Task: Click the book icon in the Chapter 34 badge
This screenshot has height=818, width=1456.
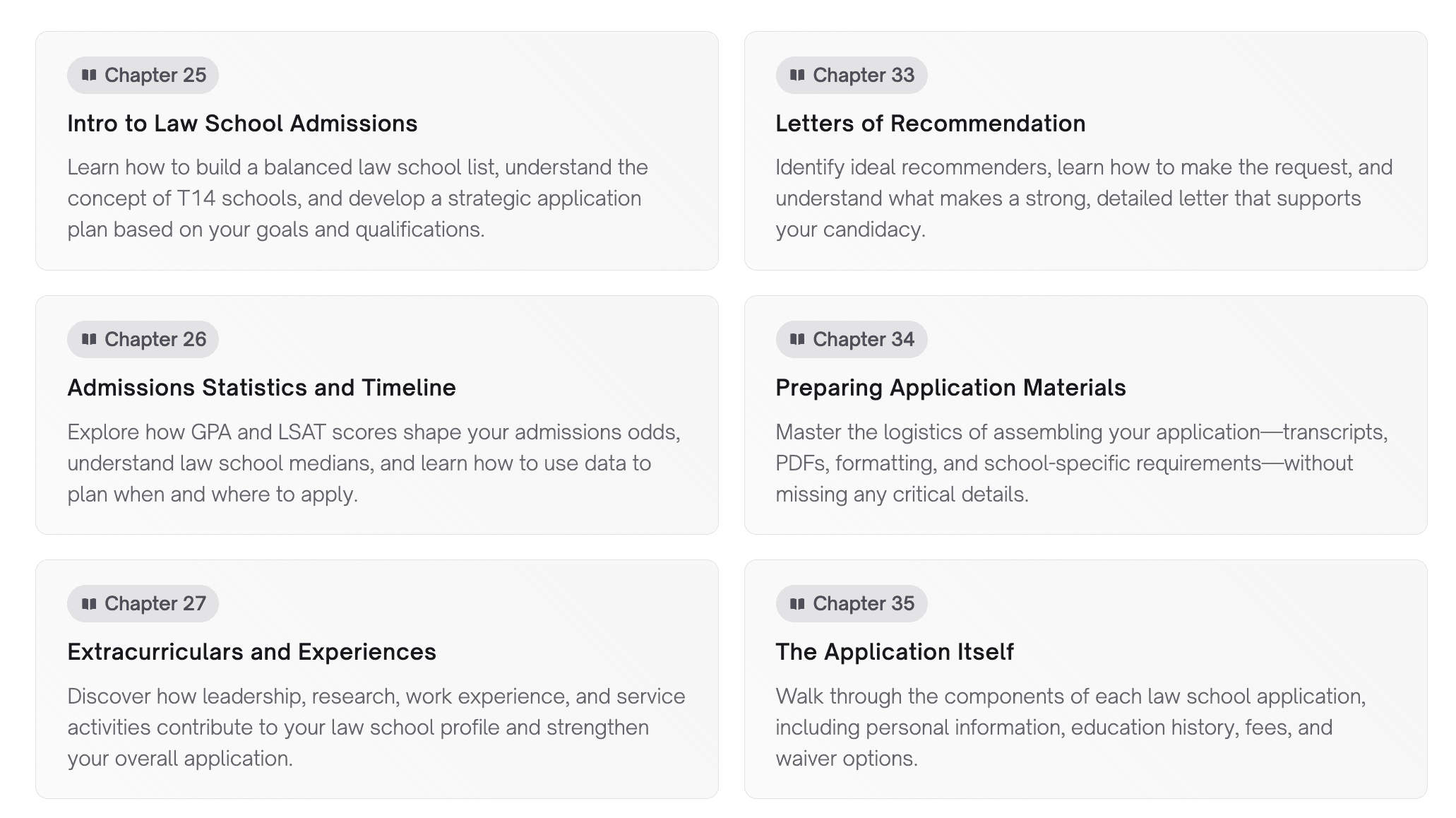Action: 799,339
